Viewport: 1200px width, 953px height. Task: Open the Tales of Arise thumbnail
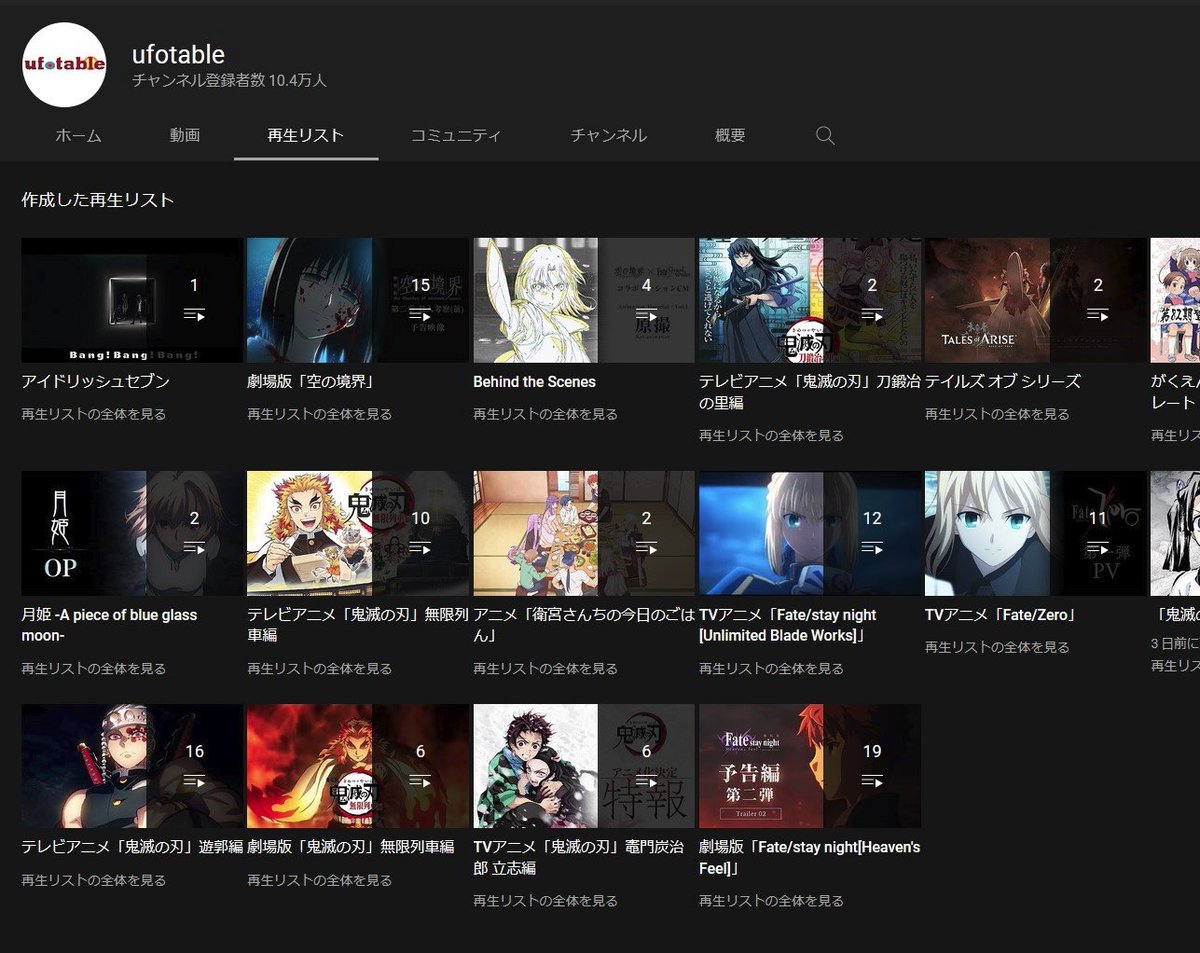(1035, 300)
